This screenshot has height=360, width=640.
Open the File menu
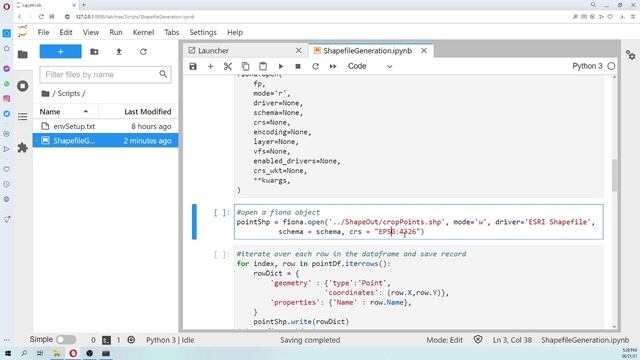pos(43,32)
